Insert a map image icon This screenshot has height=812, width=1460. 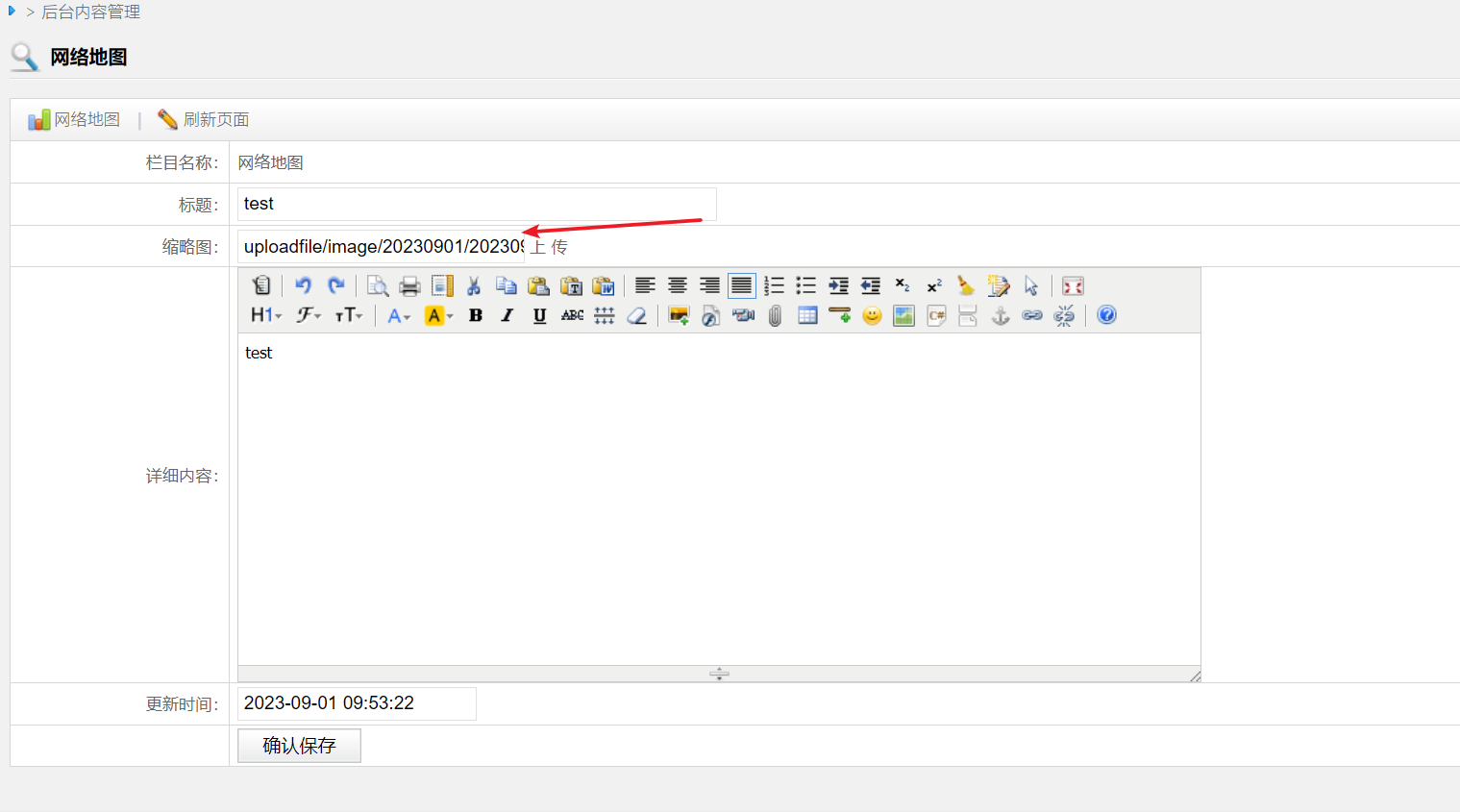point(903,315)
